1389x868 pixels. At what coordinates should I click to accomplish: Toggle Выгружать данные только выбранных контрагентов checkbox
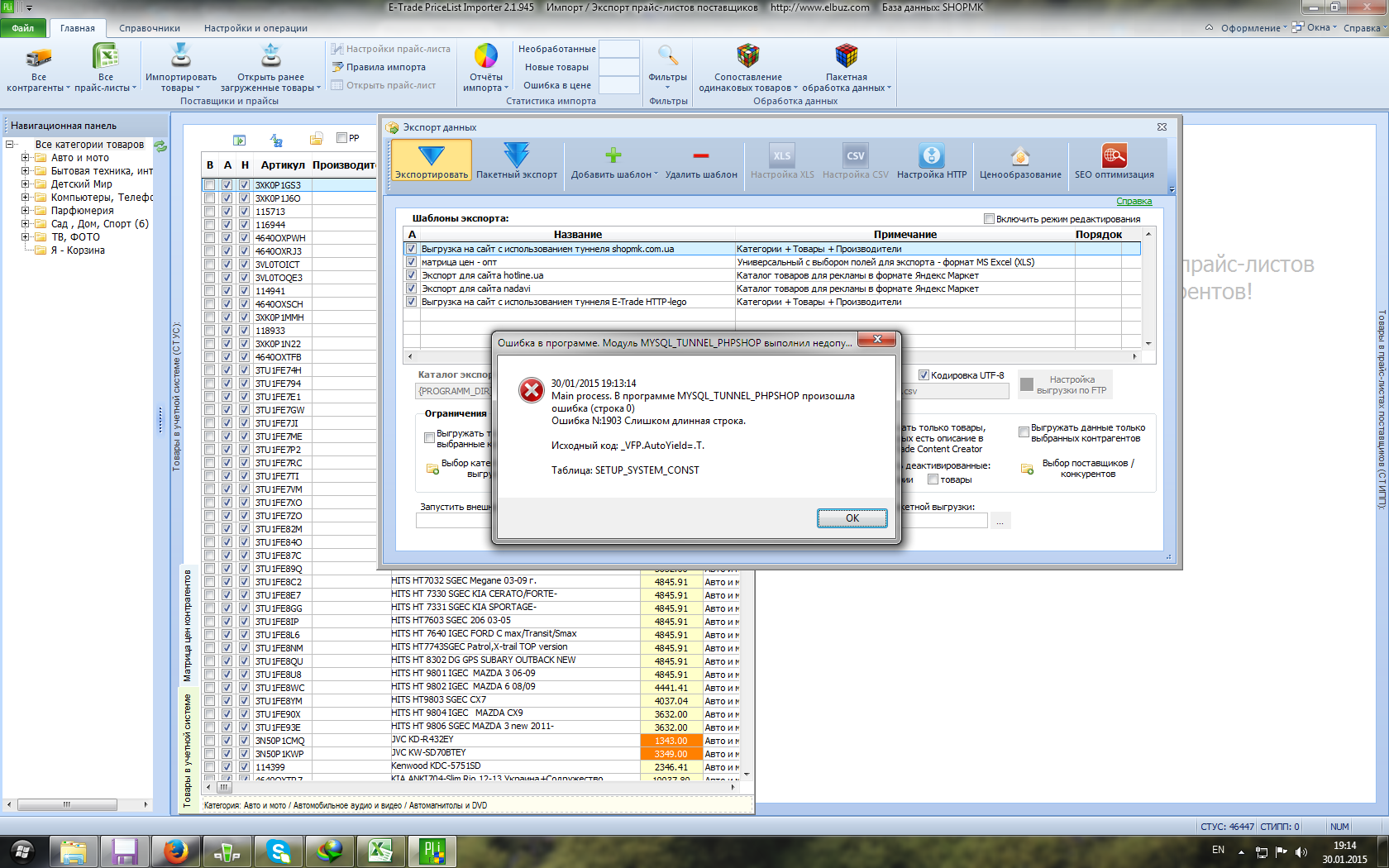pyautogui.click(x=1024, y=432)
